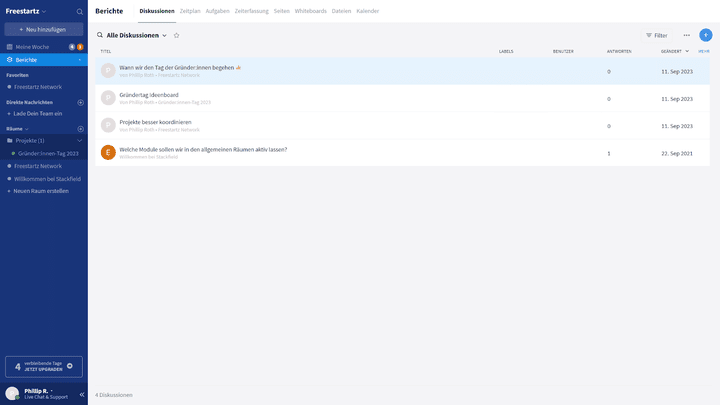This screenshot has width=720, height=405.
Task: Click the Neu hinzufügen button
Action: tap(44, 30)
